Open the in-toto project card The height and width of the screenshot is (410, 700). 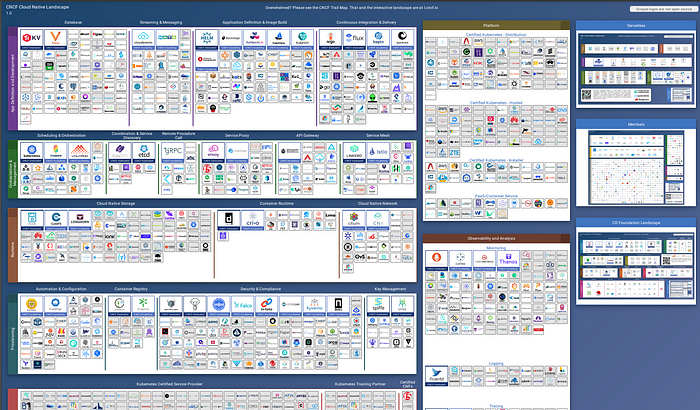pyautogui.click(x=267, y=306)
